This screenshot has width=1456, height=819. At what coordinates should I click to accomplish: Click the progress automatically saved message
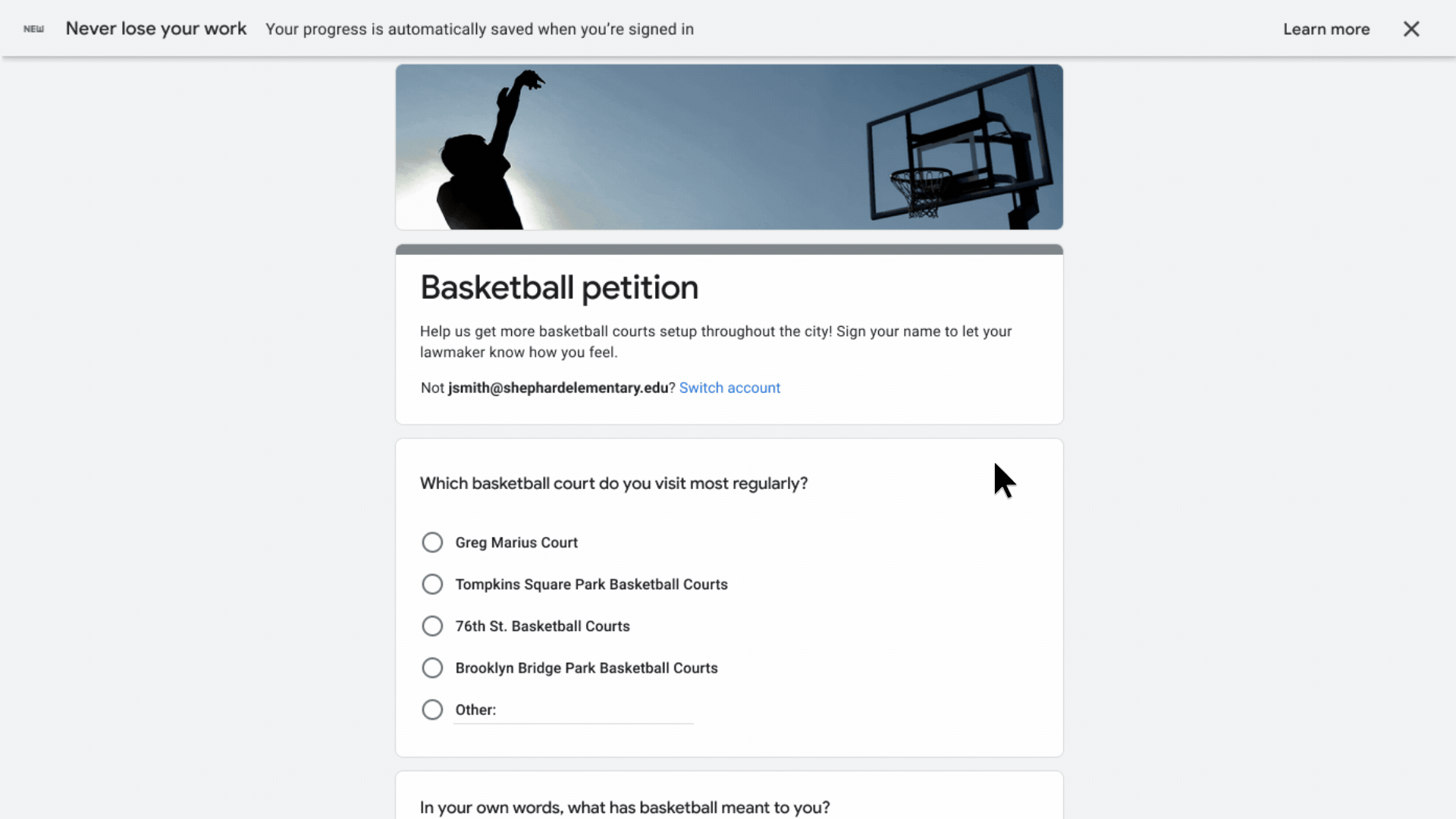(479, 29)
